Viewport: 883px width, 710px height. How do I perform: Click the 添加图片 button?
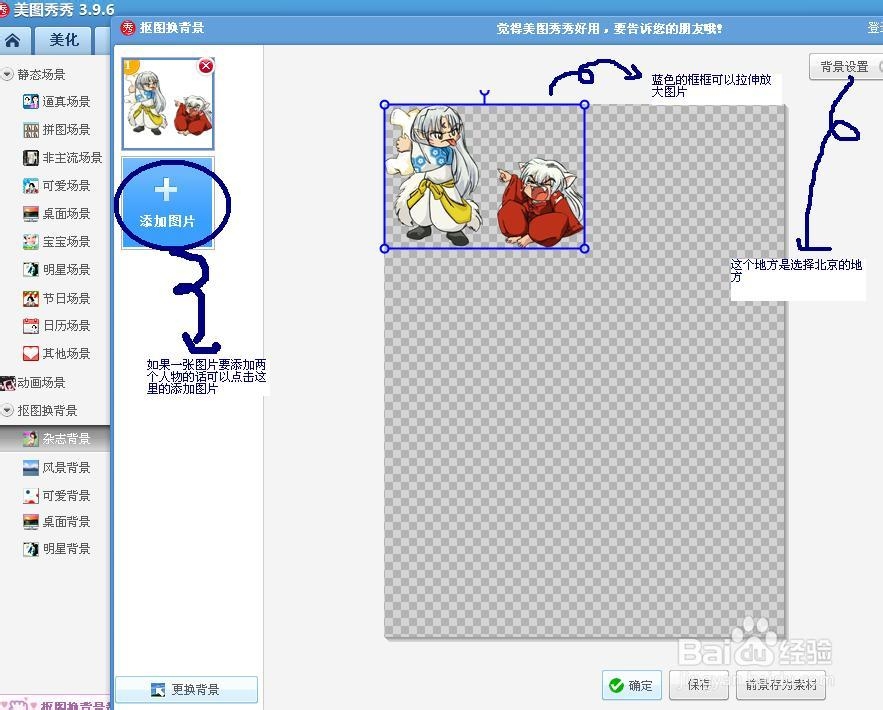click(168, 203)
